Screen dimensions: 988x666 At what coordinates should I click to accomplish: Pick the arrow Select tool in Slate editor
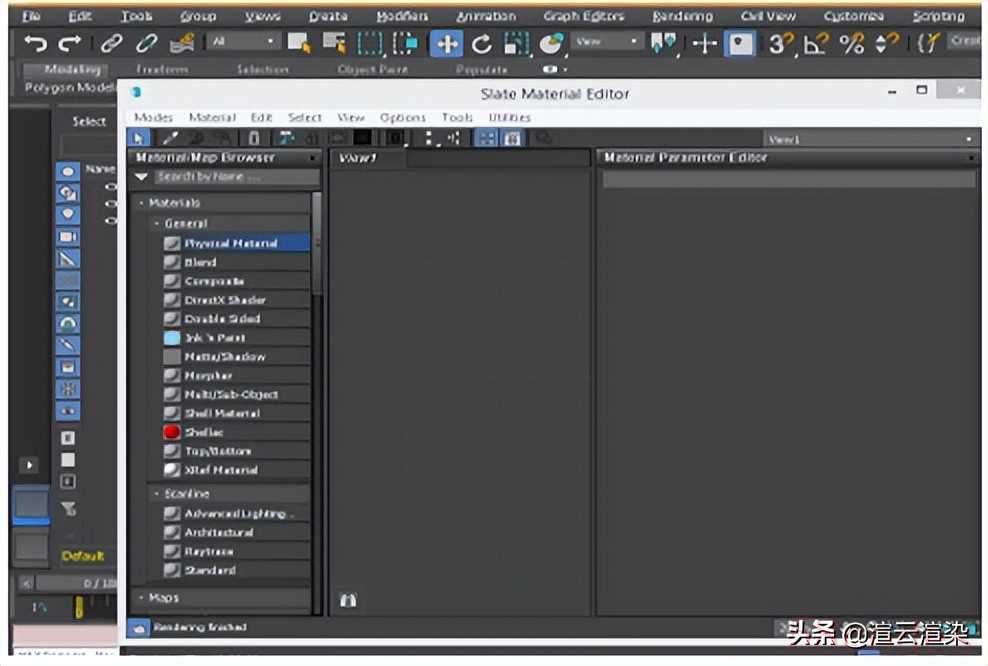140,139
